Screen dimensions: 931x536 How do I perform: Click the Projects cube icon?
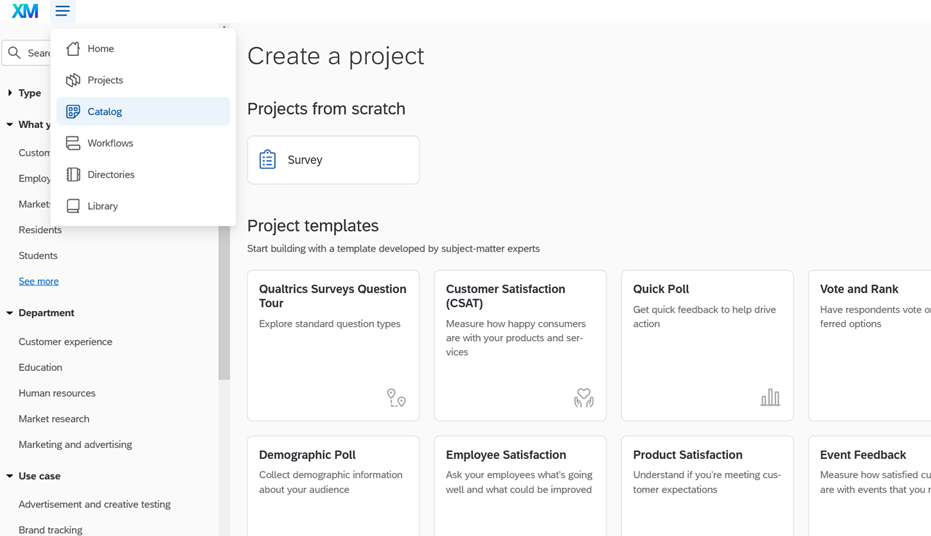point(73,80)
